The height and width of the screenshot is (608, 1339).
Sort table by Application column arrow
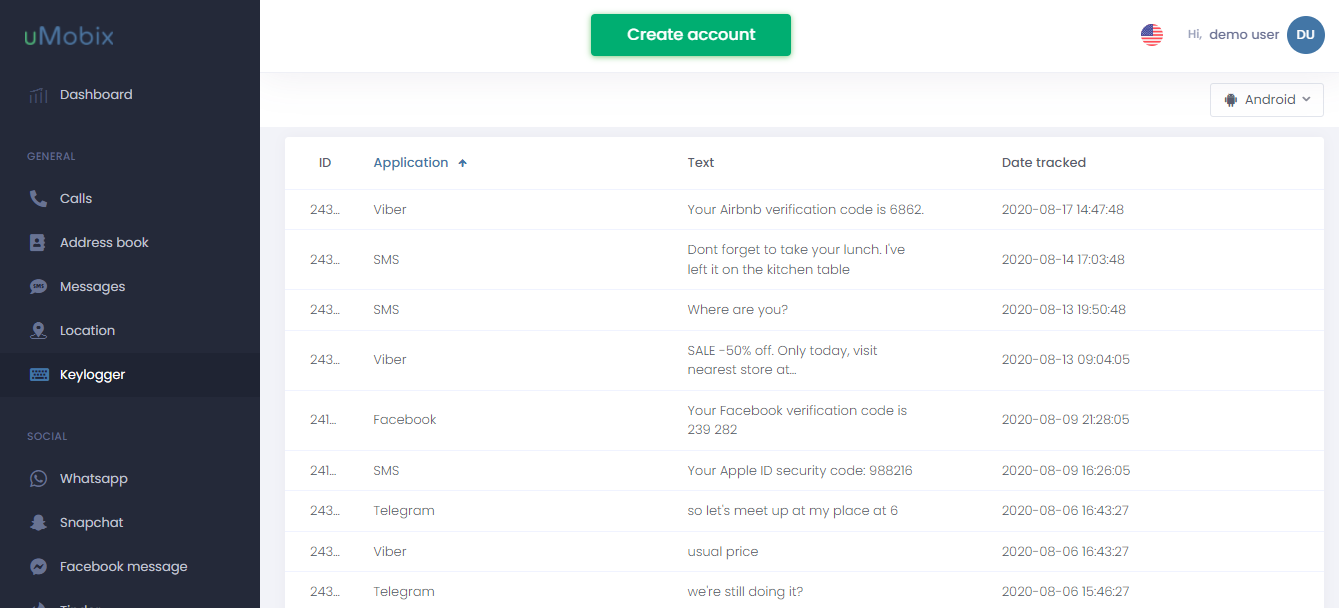coord(462,163)
